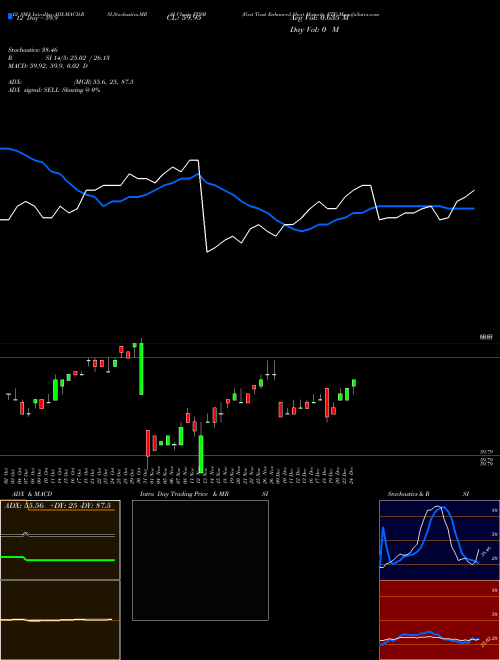Viewport: 500px width, 660px height.
Task: Click the 'CL: 59.93' closing price value
Action: 184,18
